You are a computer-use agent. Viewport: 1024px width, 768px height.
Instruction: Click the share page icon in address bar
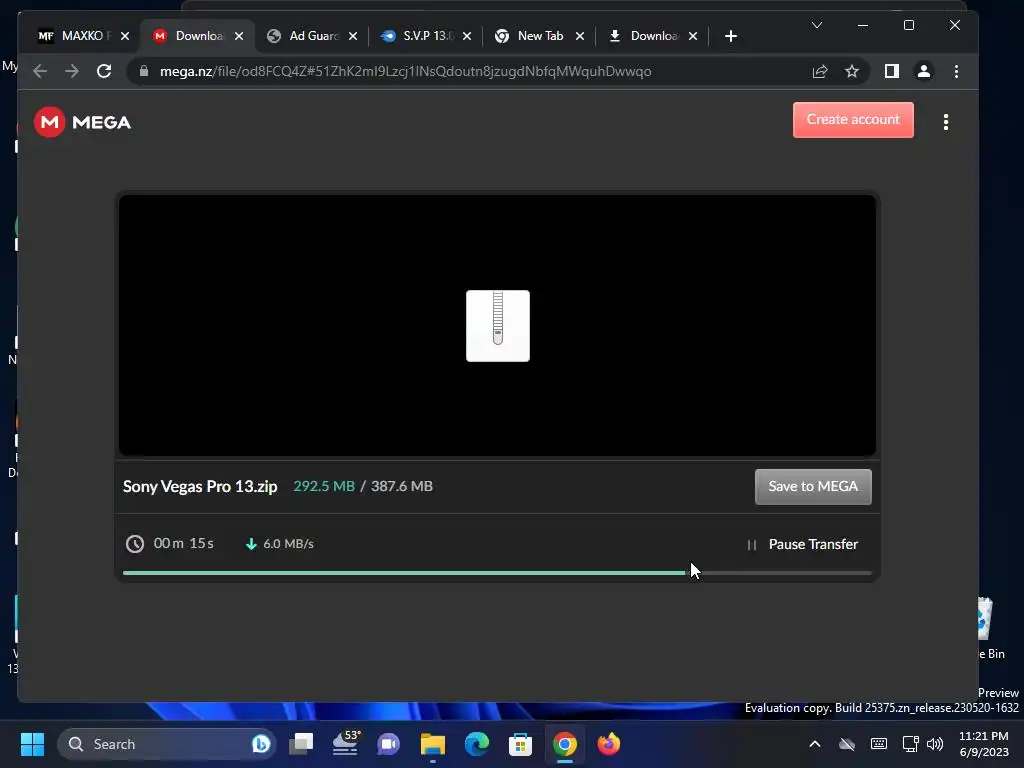pos(820,71)
